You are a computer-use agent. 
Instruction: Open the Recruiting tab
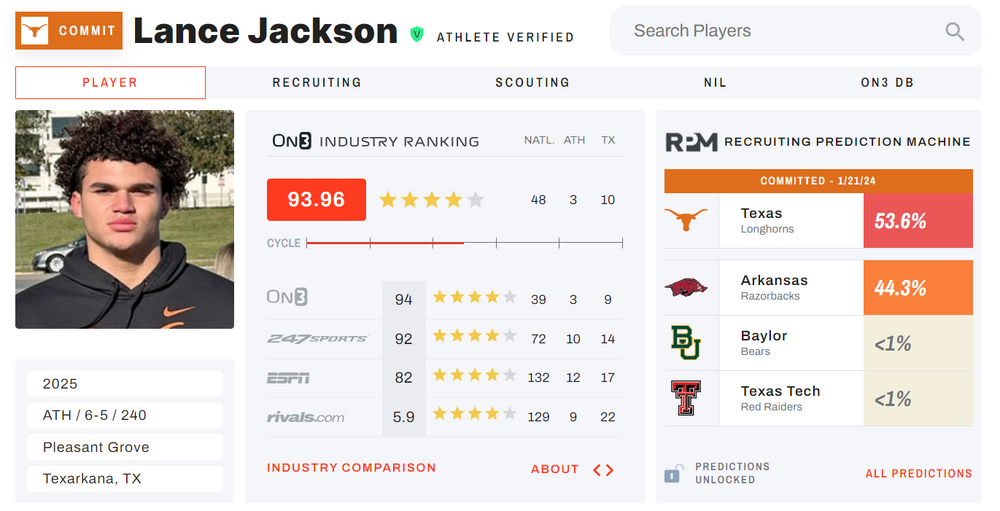[x=317, y=83]
